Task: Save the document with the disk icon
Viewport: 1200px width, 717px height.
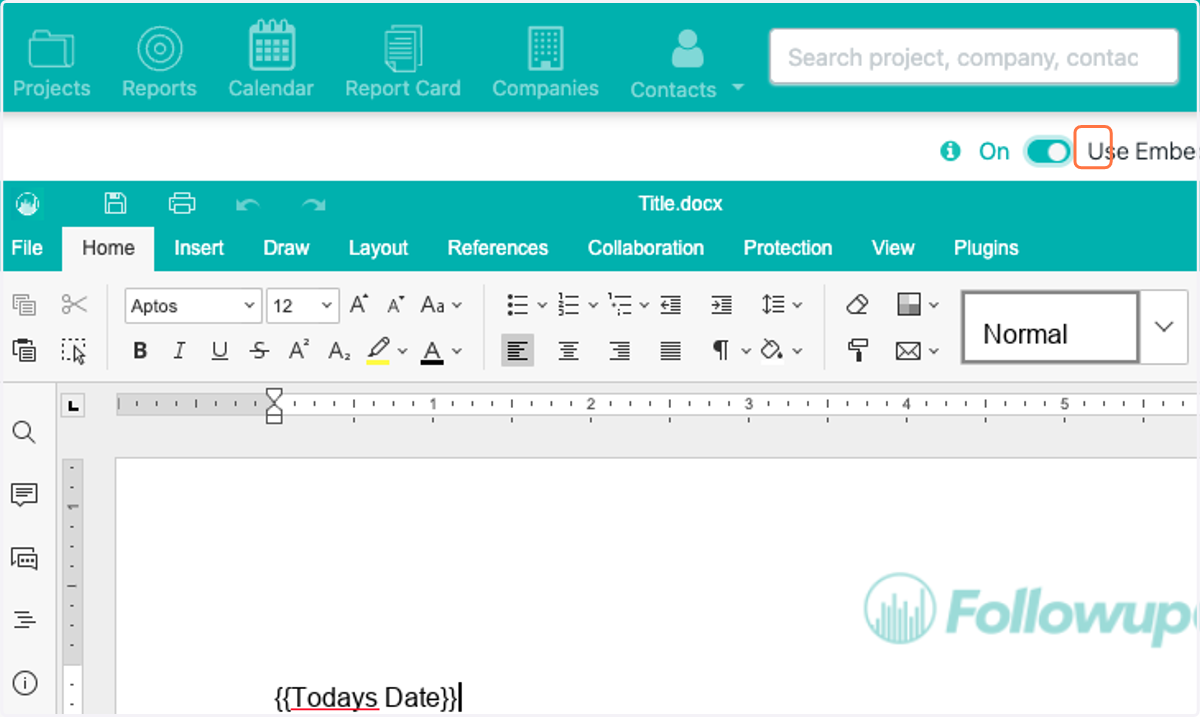Action: coord(116,203)
